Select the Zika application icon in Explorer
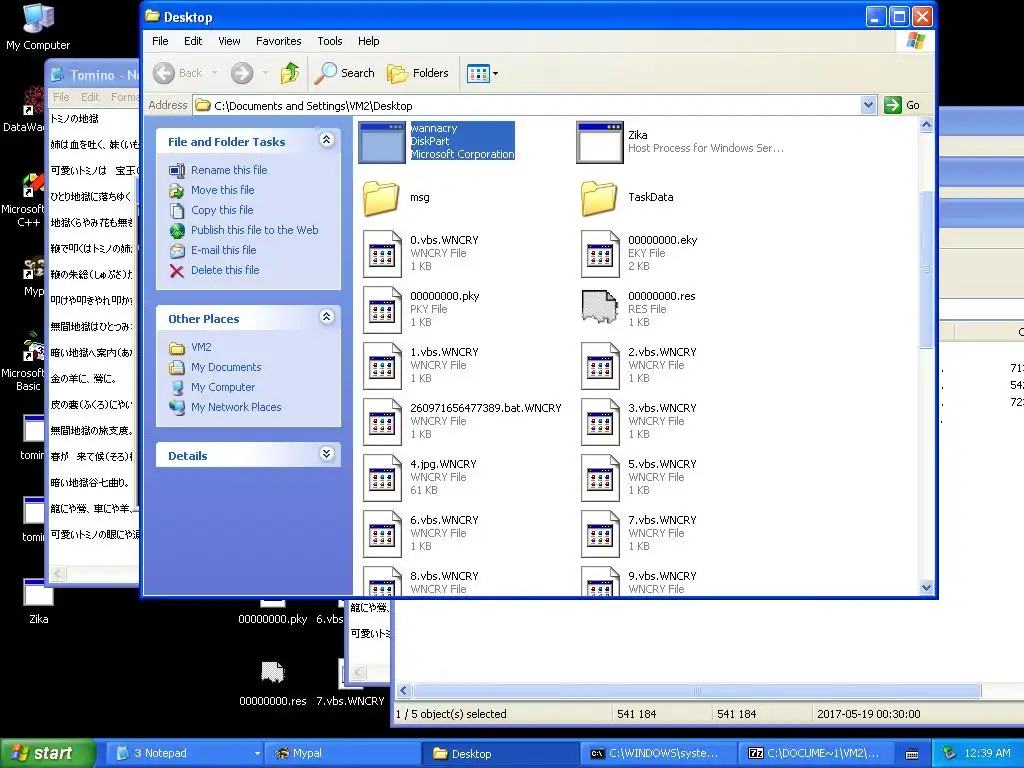 tap(600, 142)
